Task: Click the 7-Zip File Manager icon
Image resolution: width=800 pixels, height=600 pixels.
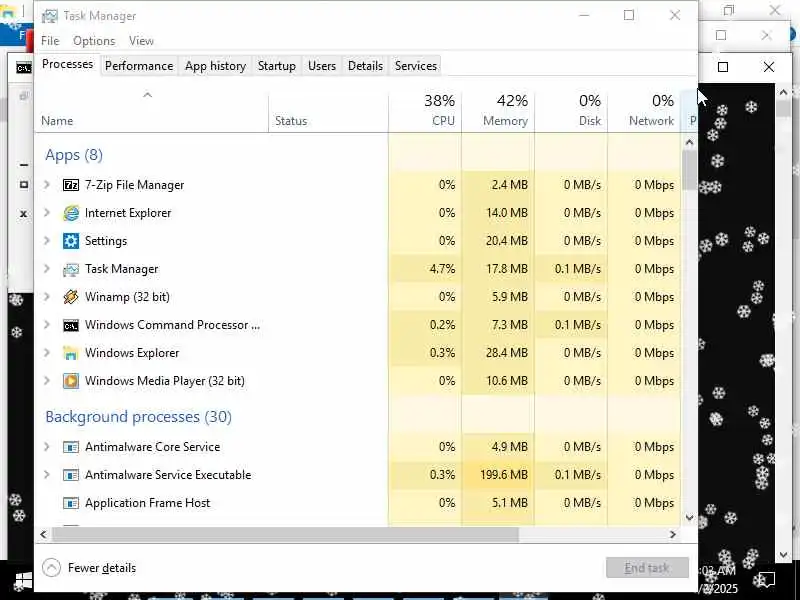Action: coord(71,185)
